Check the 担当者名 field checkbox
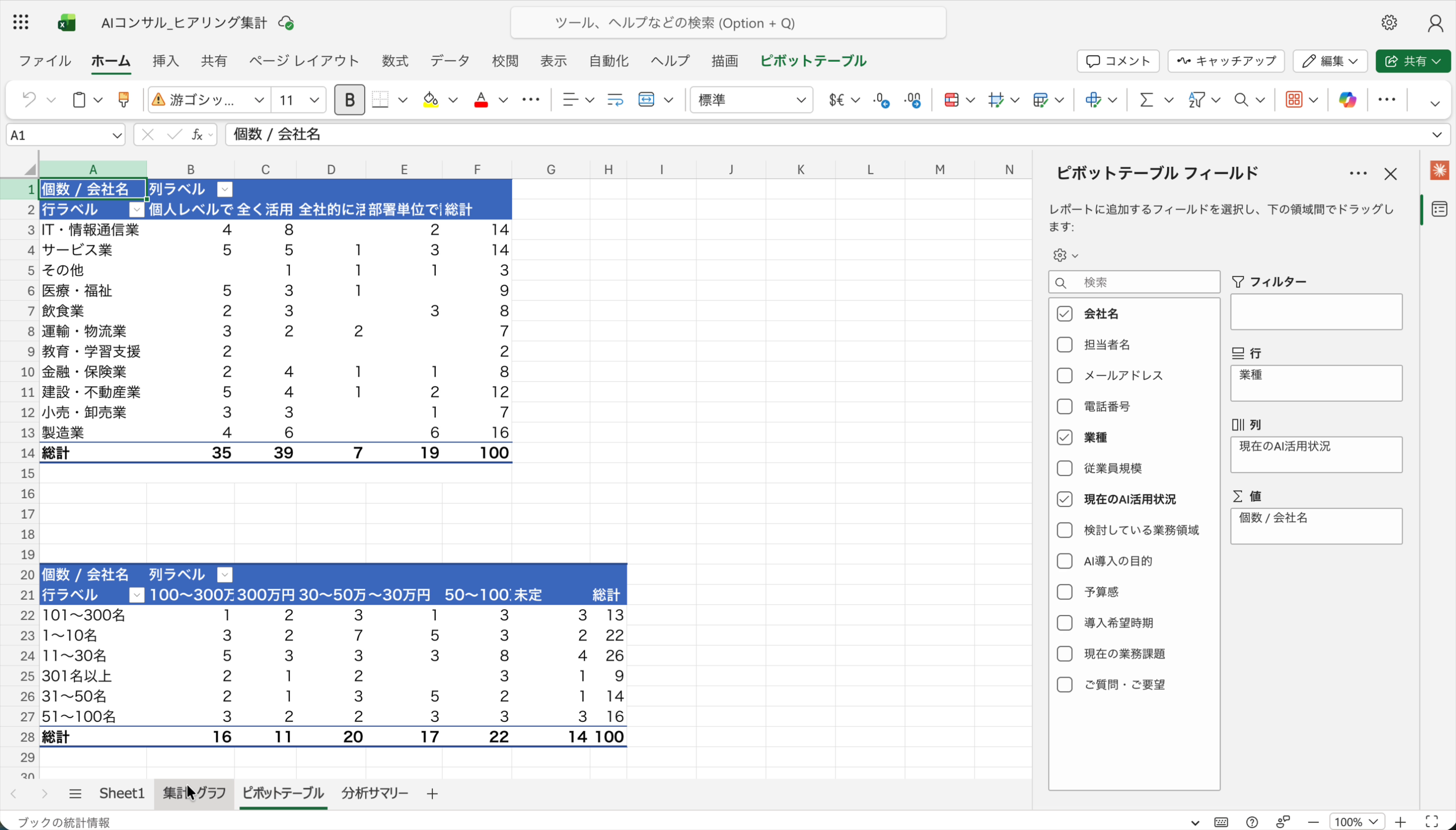The image size is (1456, 830). tap(1064, 344)
